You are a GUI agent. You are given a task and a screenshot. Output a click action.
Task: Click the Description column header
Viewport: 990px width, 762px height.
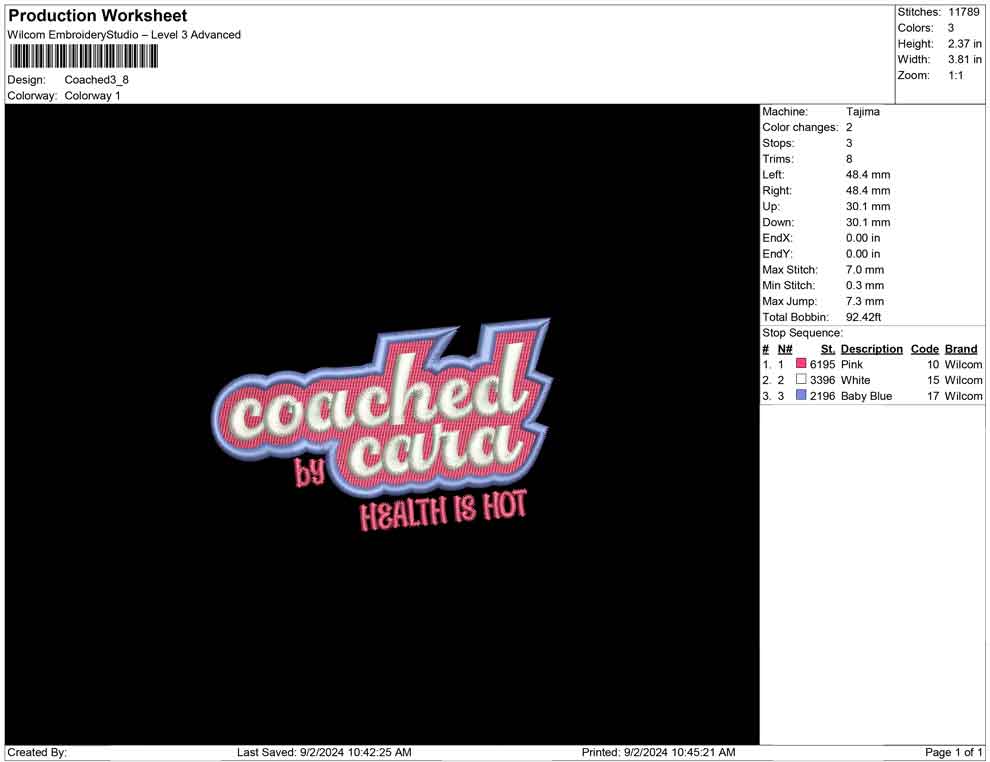871,348
